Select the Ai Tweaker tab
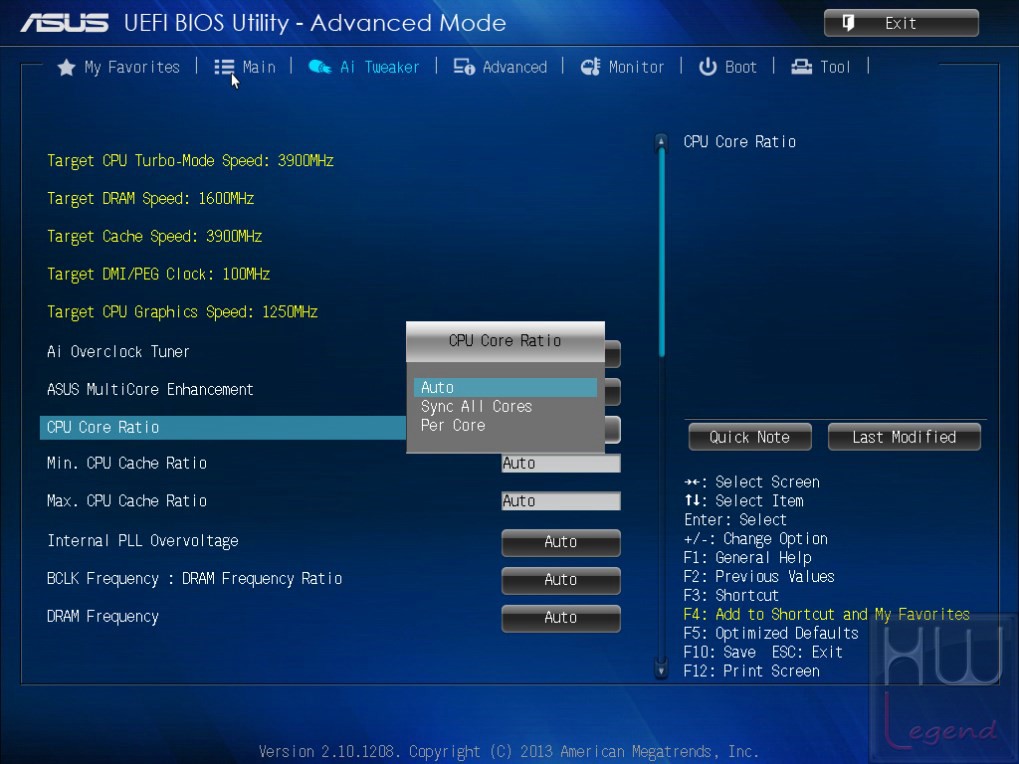This screenshot has width=1019, height=764. 364,67
